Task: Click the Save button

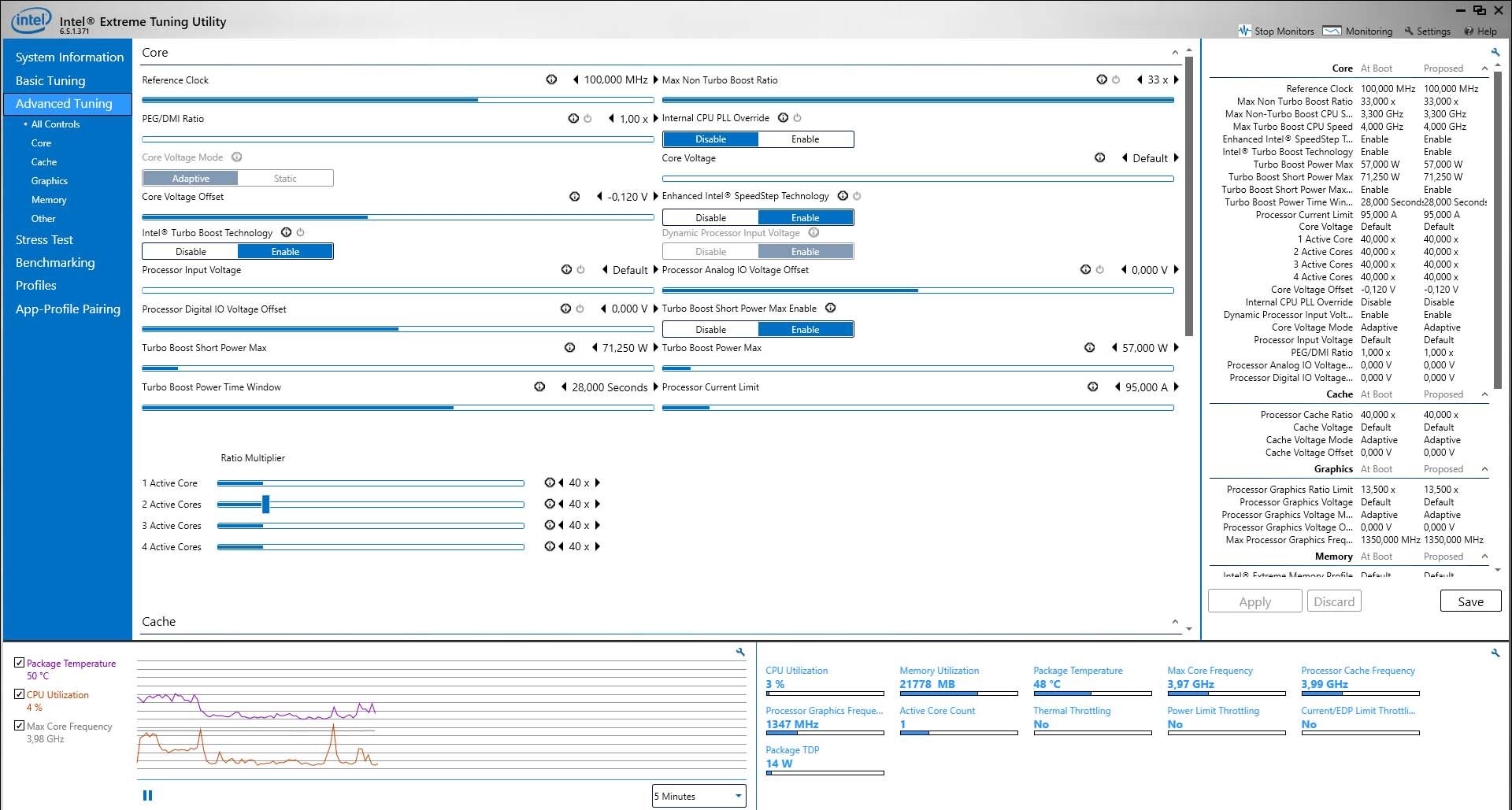Action: pos(1470,601)
